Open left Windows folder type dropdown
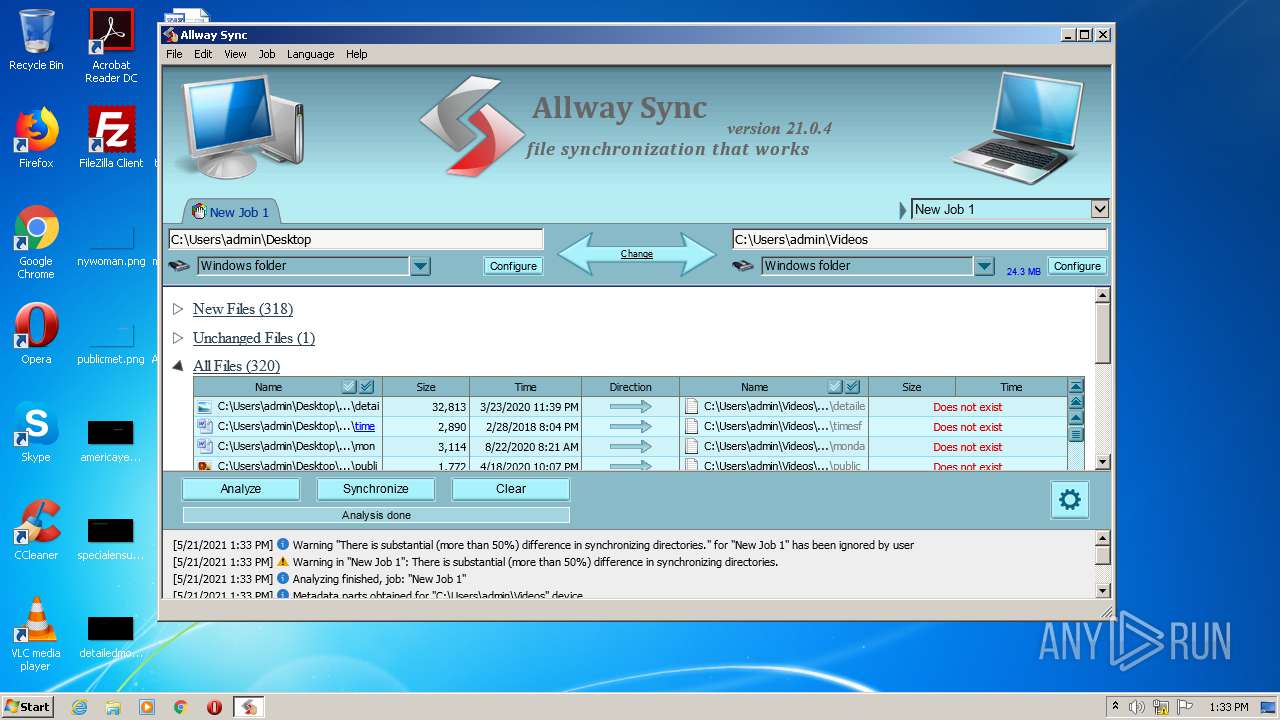This screenshot has width=1280, height=720. (x=421, y=266)
